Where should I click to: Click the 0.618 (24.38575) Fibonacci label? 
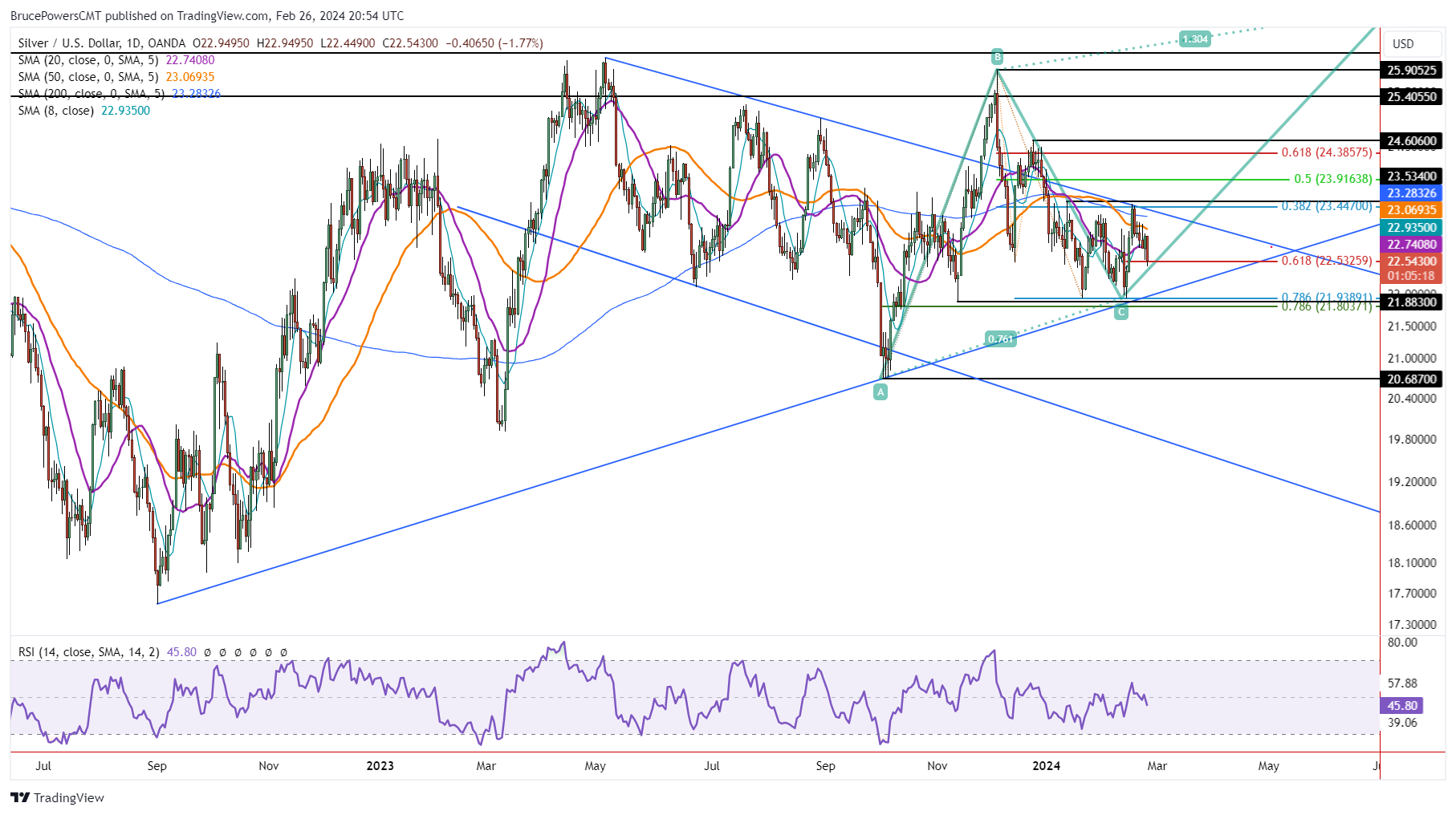coord(1326,152)
